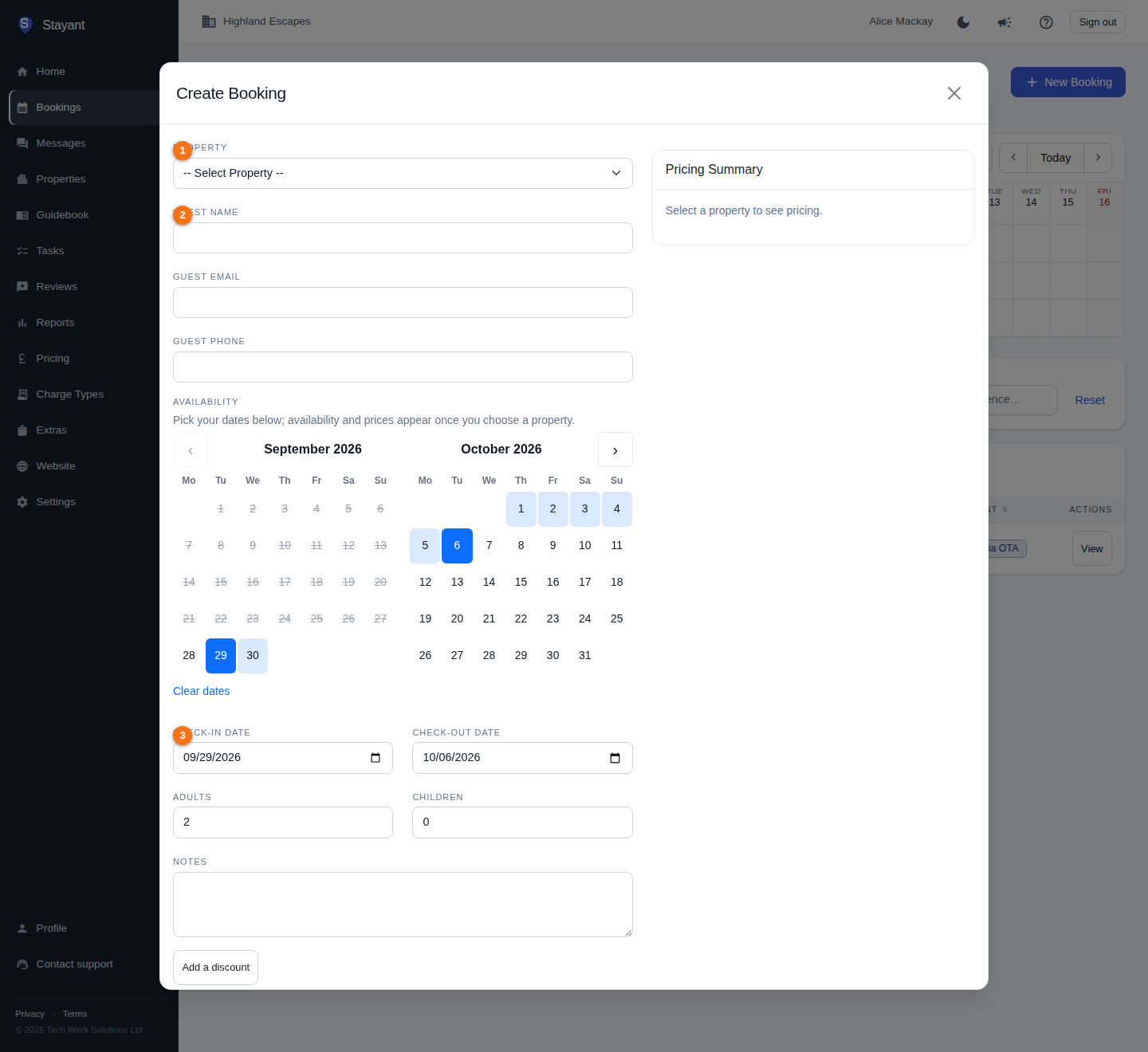The width and height of the screenshot is (1148, 1052).
Task: Click the Sign out button
Action: coord(1098,22)
